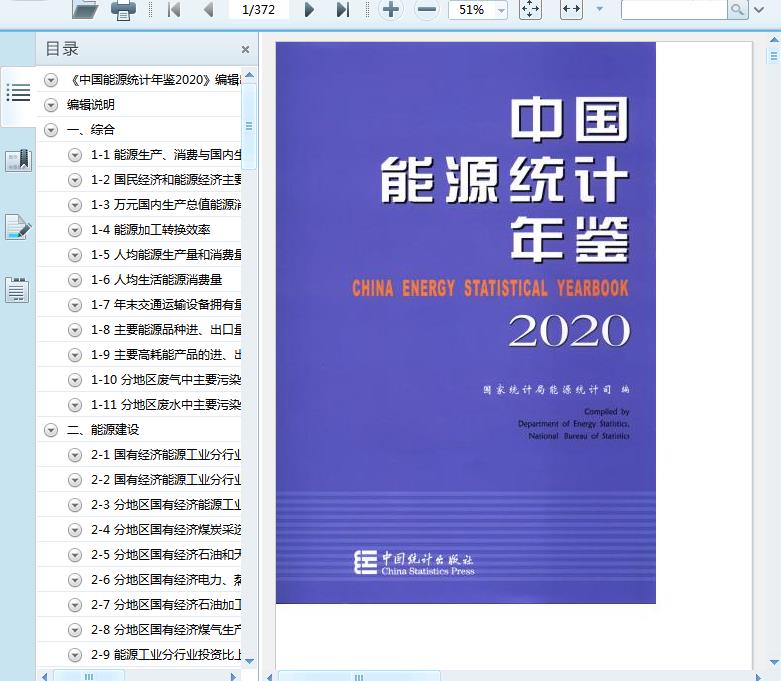Click the document vertical scrollbar thumb

coord(774,55)
